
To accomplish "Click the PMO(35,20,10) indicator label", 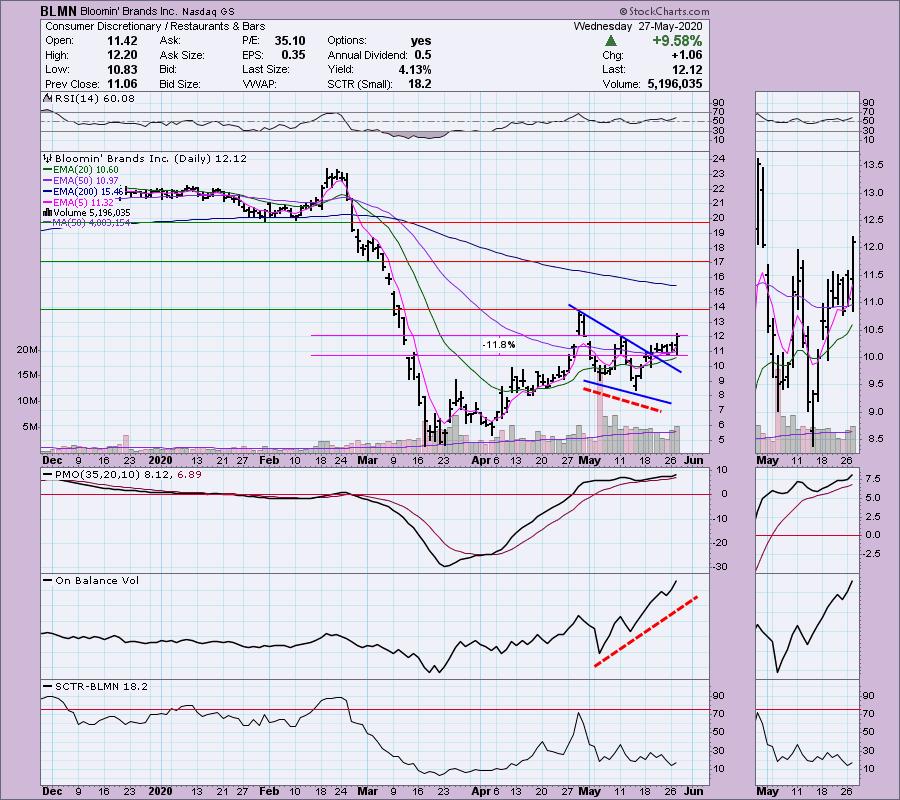I will click(x=122, y=475).
